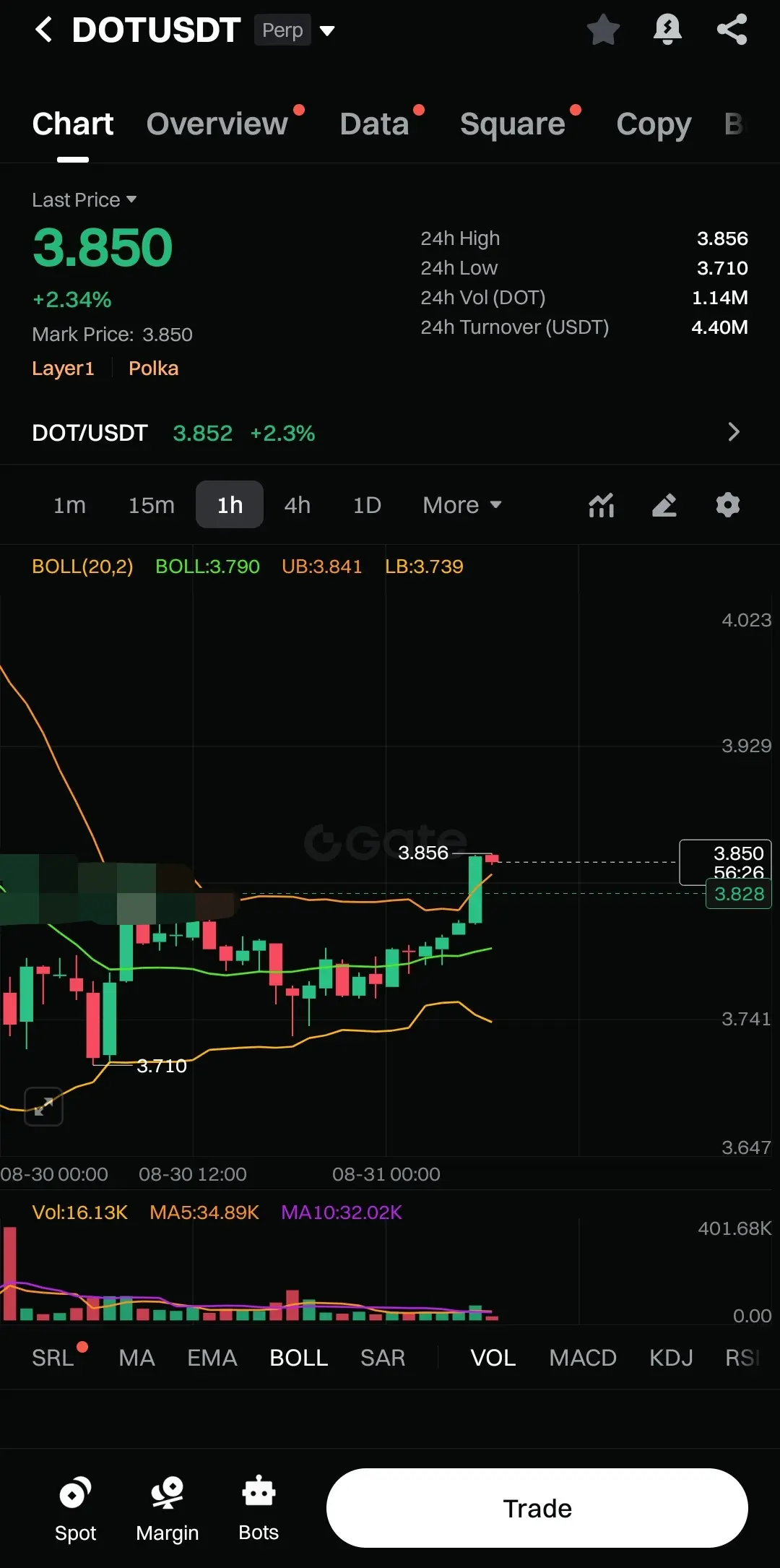Tap the DOT/USDT spot pair label
The height and width of the screenshot is (1568, 780).
(x=90, y=433)
